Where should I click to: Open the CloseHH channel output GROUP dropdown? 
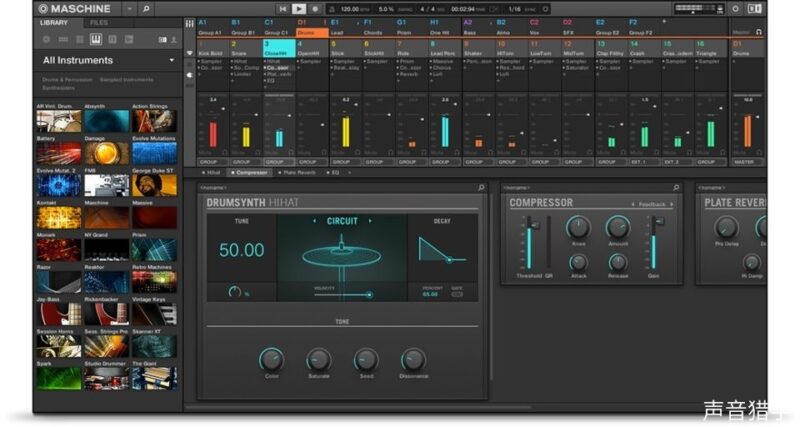279,162
